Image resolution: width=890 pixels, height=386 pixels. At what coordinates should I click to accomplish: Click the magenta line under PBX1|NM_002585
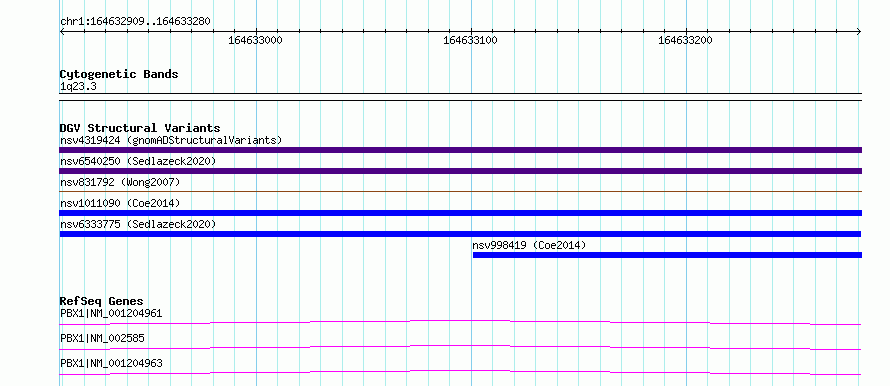tap(460, 347)
